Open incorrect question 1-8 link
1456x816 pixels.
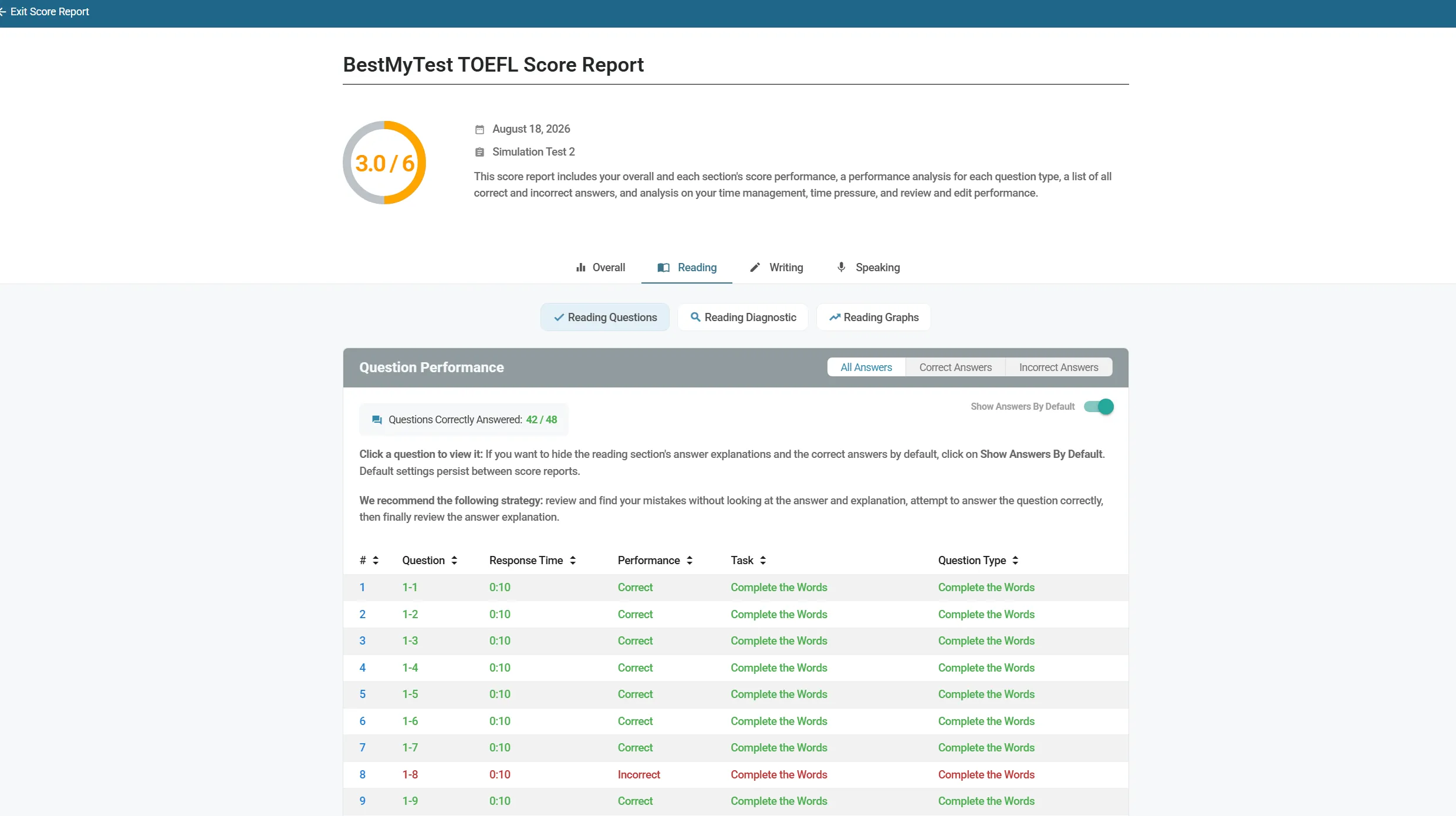click(410, 775)
